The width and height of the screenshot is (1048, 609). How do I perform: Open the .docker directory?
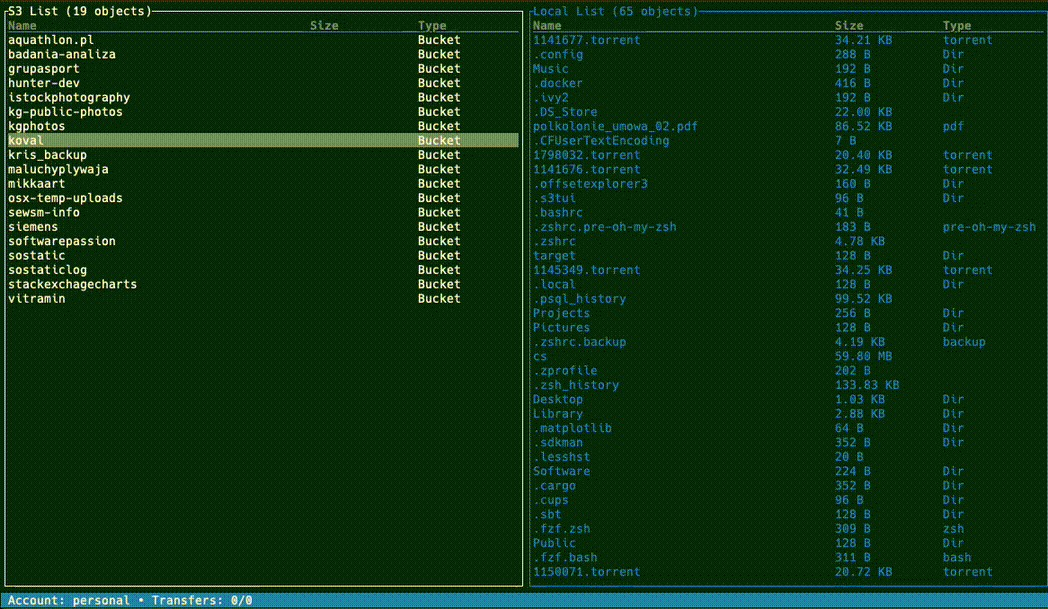click(x=557, y=84)
